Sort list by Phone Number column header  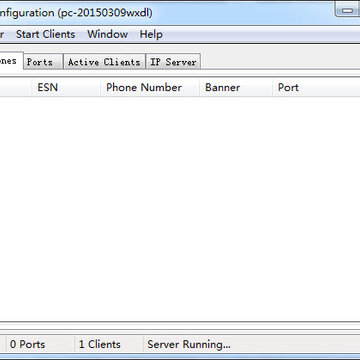click(x=150, y=87)
